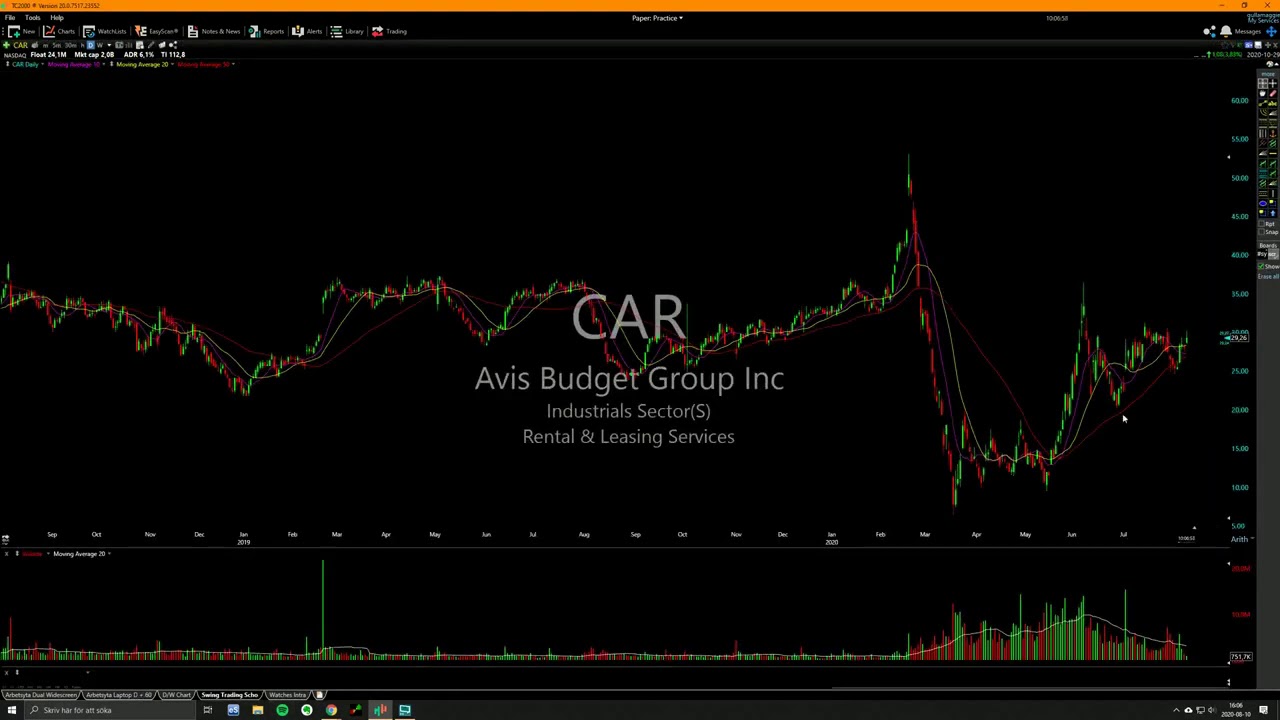Click the new tab page icon
Viewport: 1280px width, 720px height.
click(x=320, y=694)
